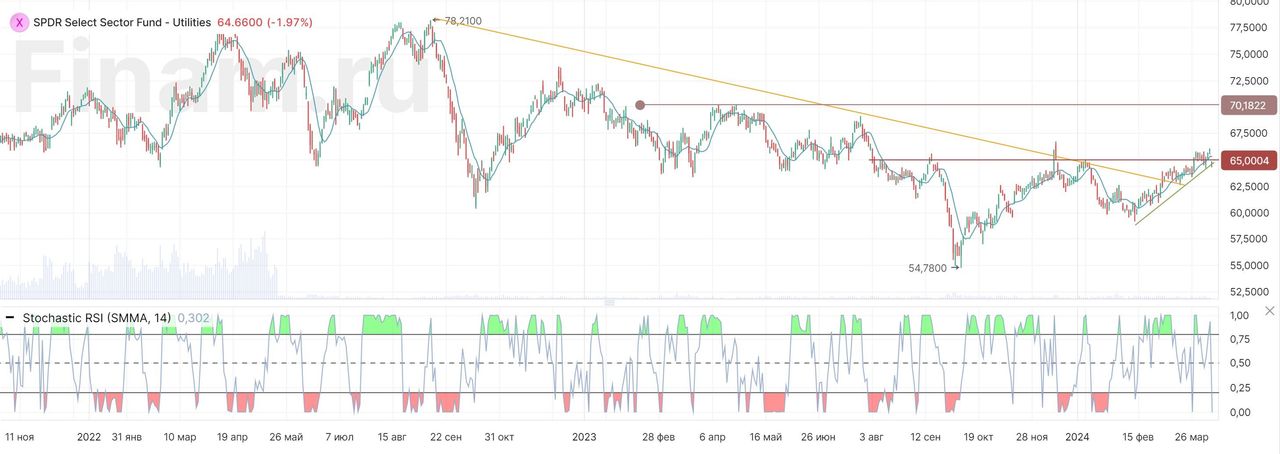Click the 26 мар date label
The image size is (1280, 454).
[1191, 437]
